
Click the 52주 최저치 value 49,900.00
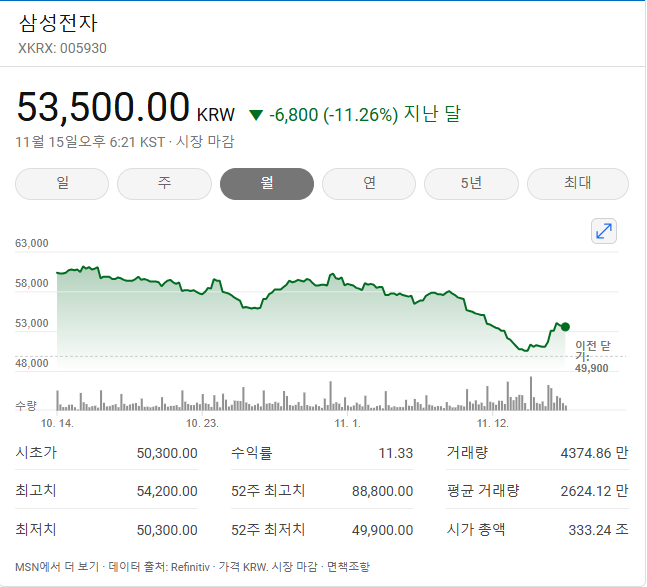[x=383, y=530]
